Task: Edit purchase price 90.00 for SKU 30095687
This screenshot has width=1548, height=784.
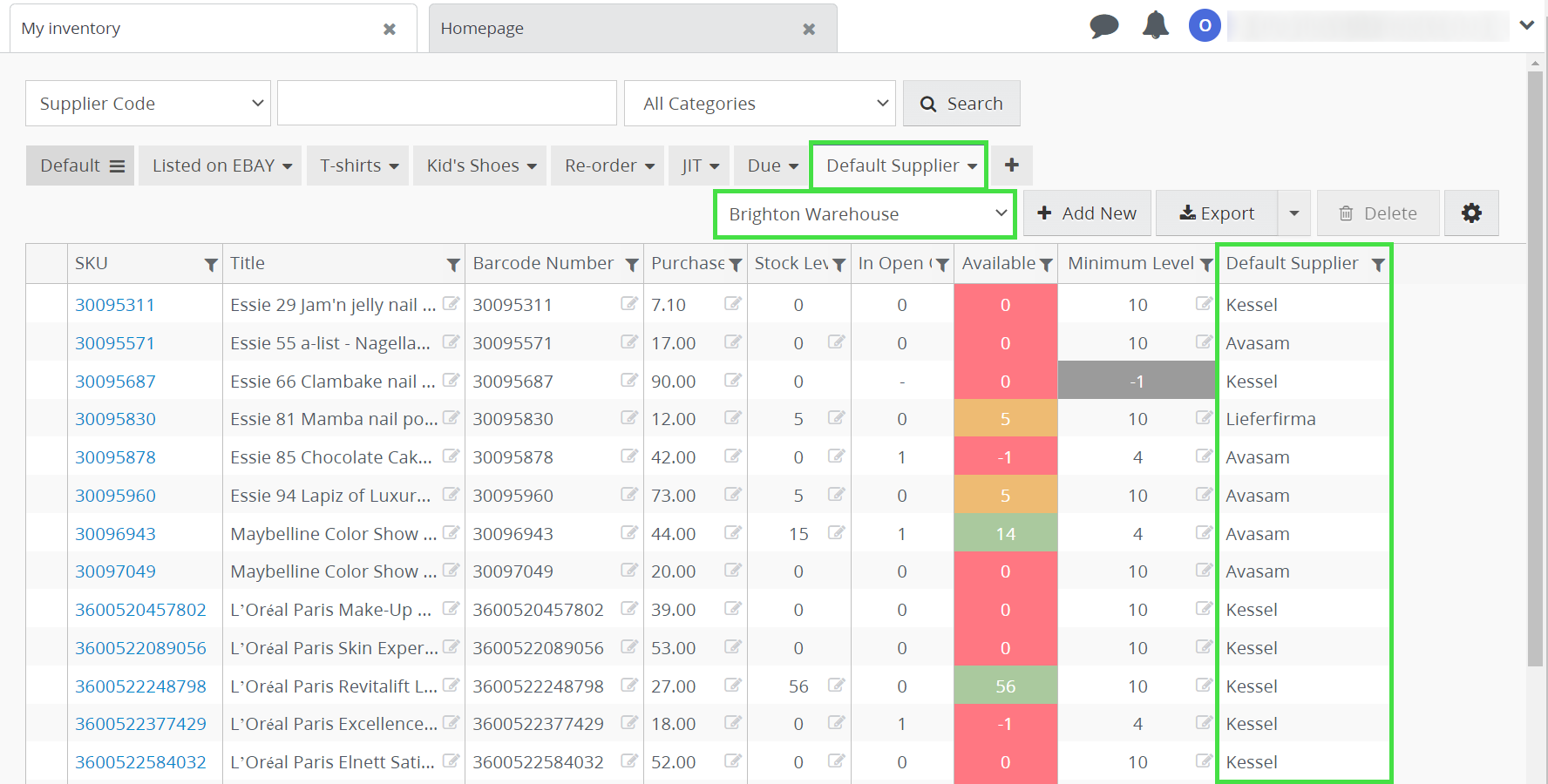Action: 732,381
